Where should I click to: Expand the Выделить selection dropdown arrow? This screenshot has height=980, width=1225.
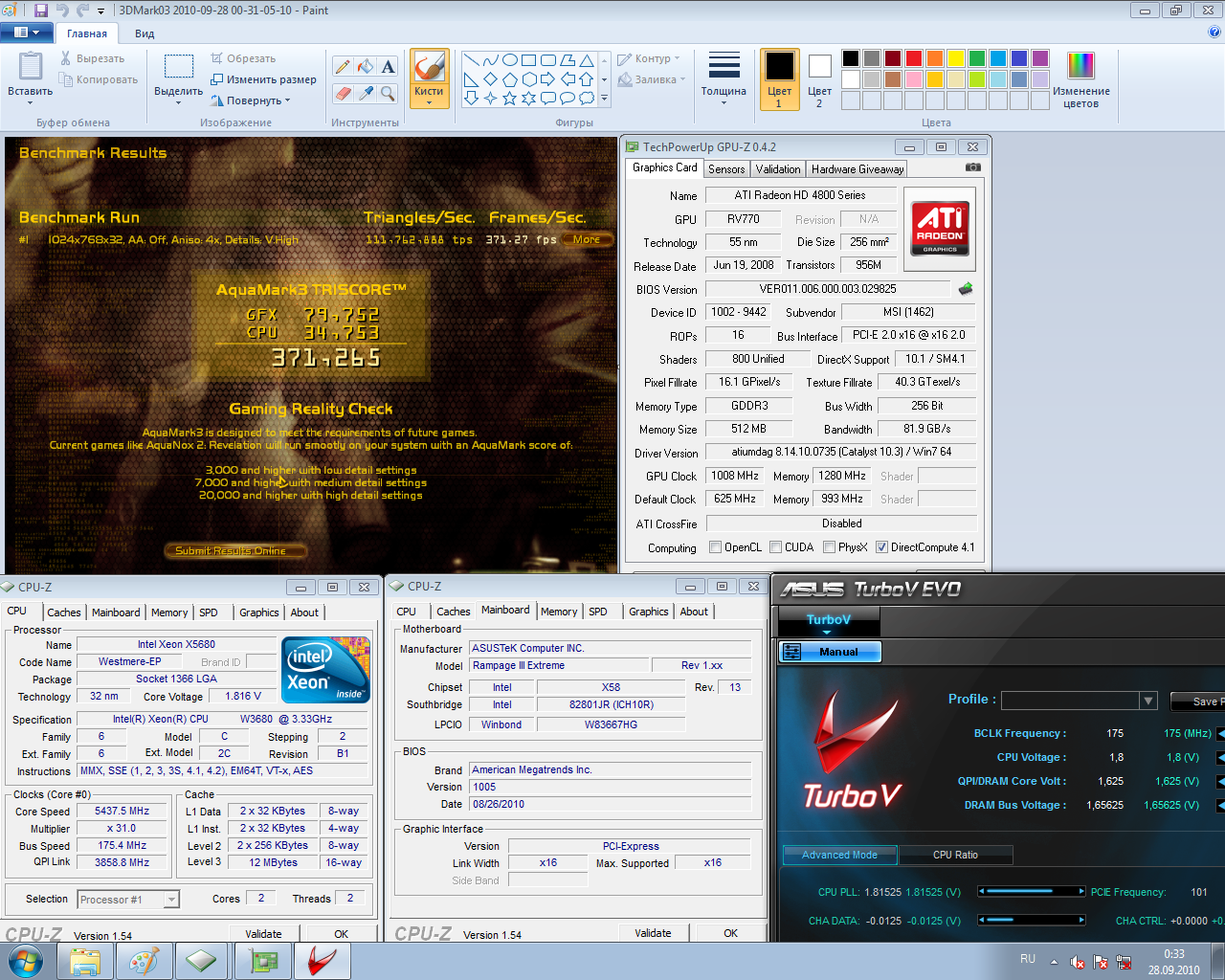178,102
